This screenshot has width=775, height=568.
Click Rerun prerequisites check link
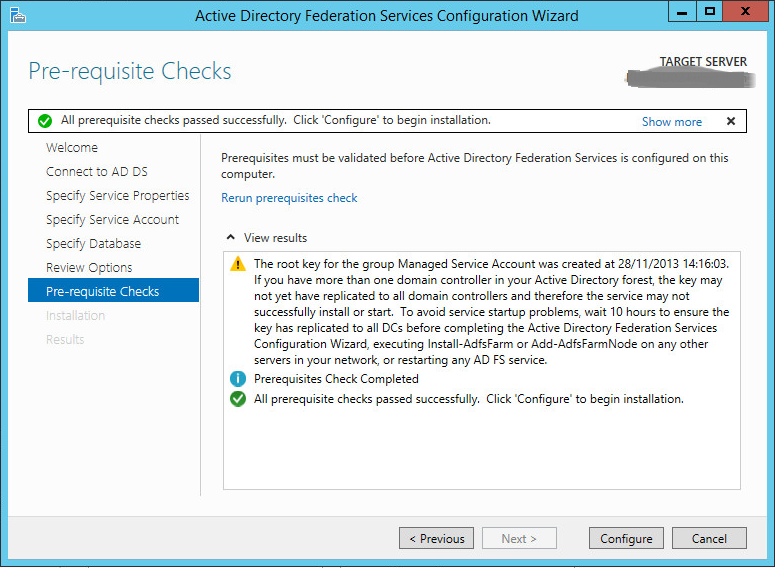tap(289, 198)
